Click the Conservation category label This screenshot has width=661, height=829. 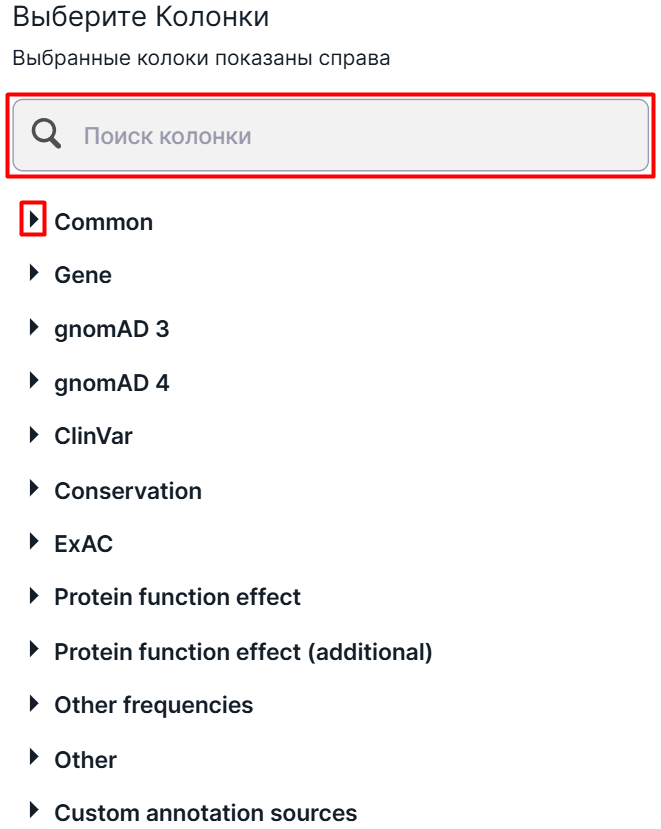pyautogui.click(x=128, y=491)
